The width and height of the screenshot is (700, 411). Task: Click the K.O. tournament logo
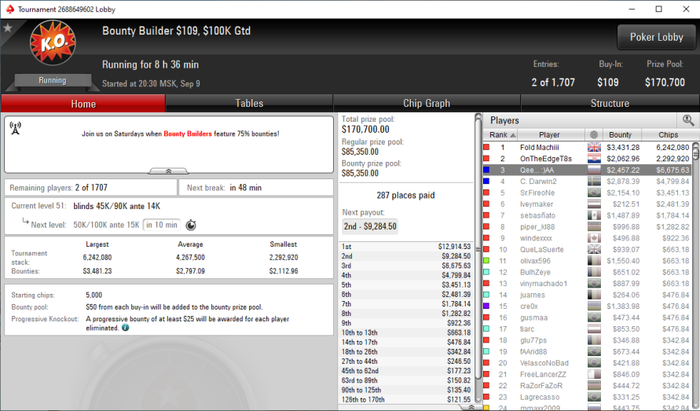point(53,43)
